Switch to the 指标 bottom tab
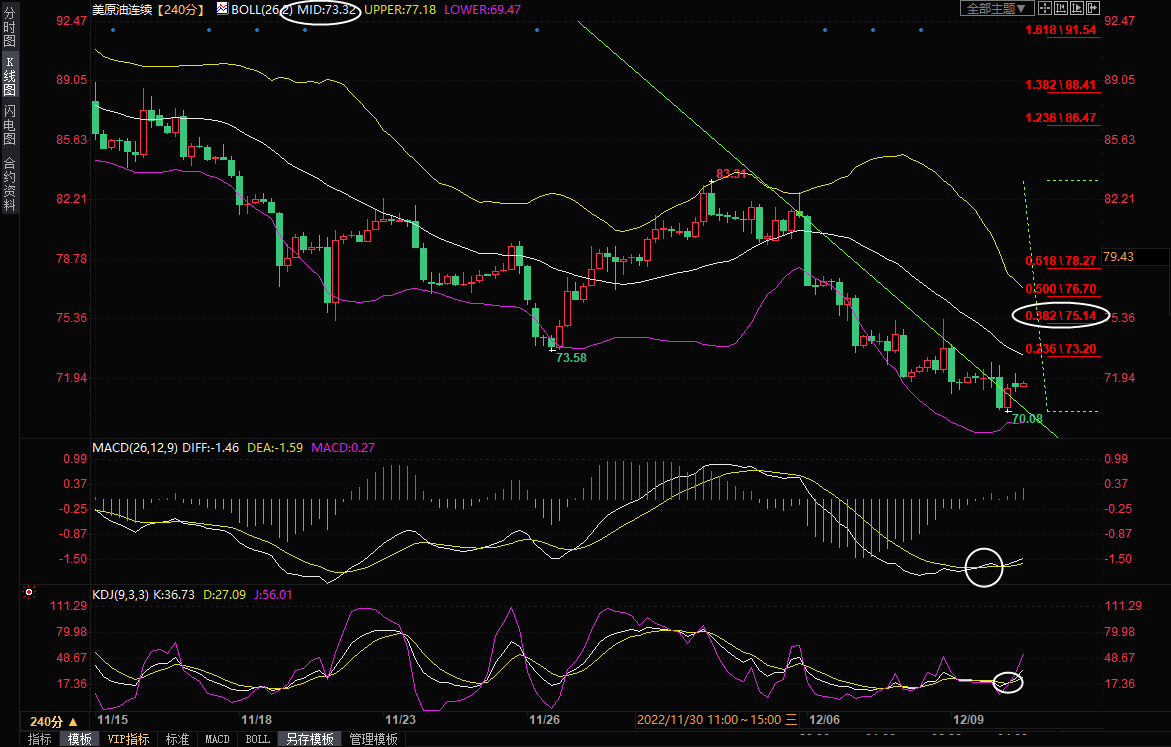The height and width of the screenshot is (747, 1171). point(40,739)
